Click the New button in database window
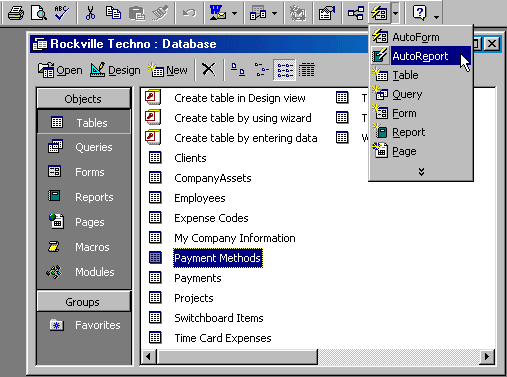 (x=168, y=70)
